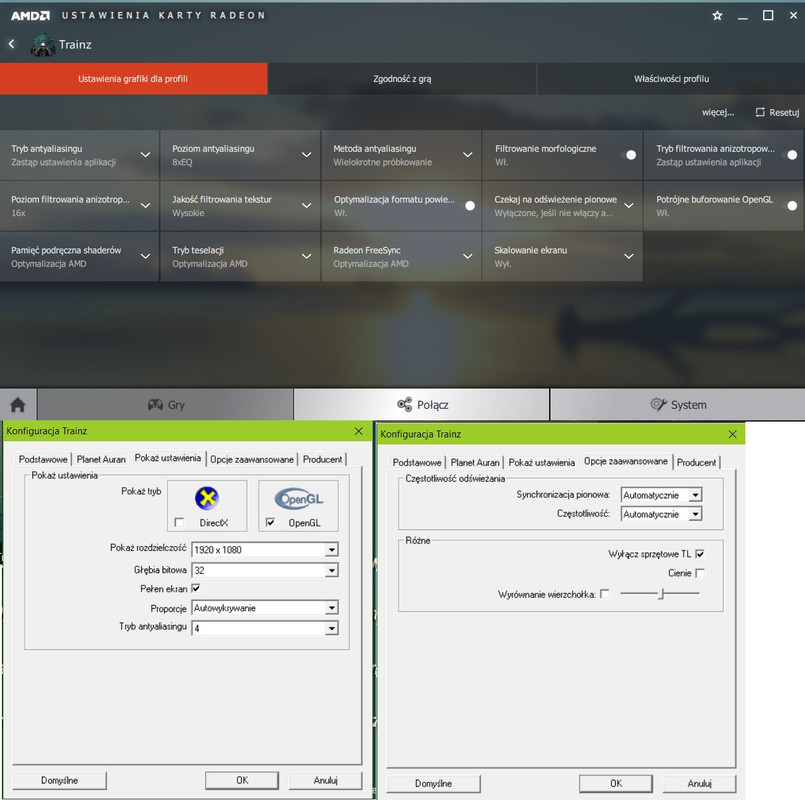Click the OpenGL logo icon

[299, 498]
